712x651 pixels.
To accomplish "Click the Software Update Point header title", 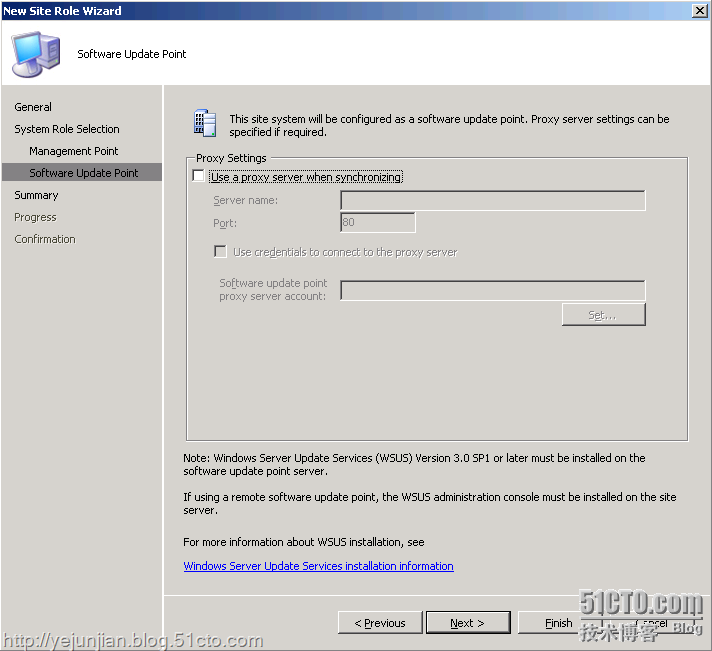I will click(x=132, y=54).
